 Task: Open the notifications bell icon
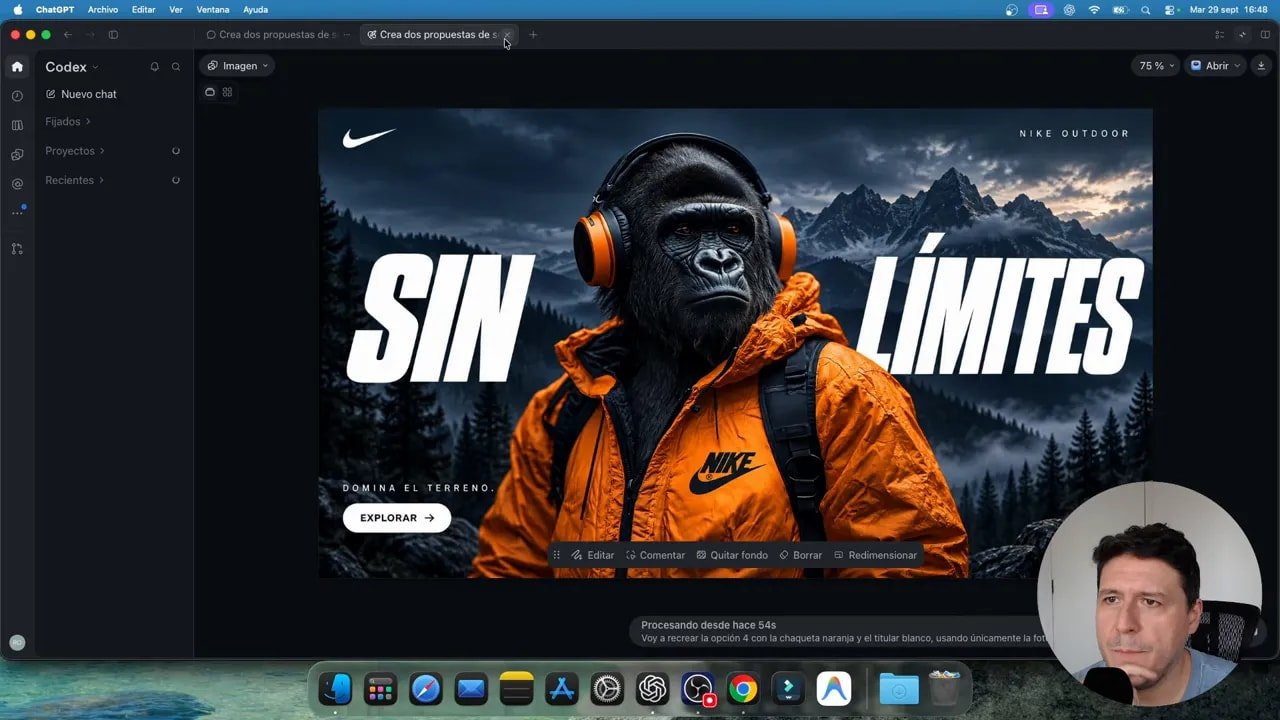[155, 67]
